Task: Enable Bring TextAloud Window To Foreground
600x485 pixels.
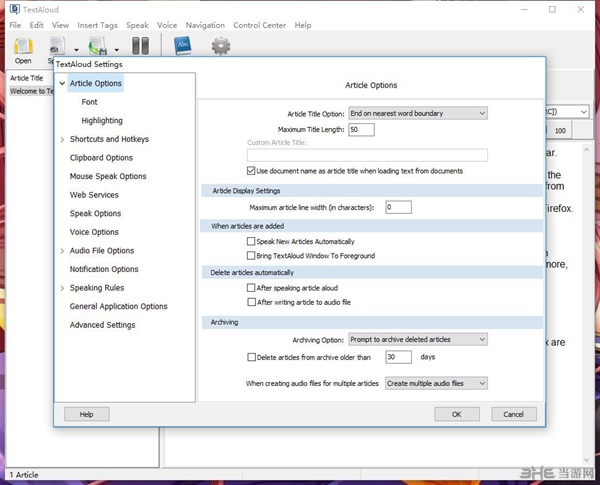Action: pos(251,256)
